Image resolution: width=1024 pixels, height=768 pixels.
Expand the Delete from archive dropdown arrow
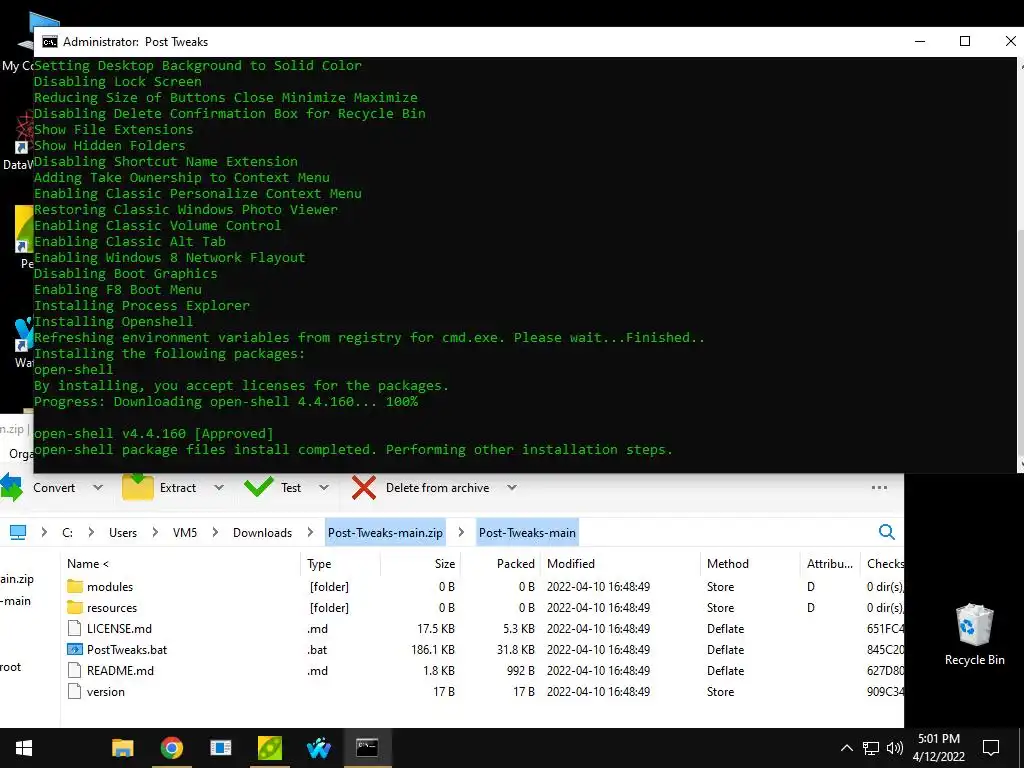point(512,488)
